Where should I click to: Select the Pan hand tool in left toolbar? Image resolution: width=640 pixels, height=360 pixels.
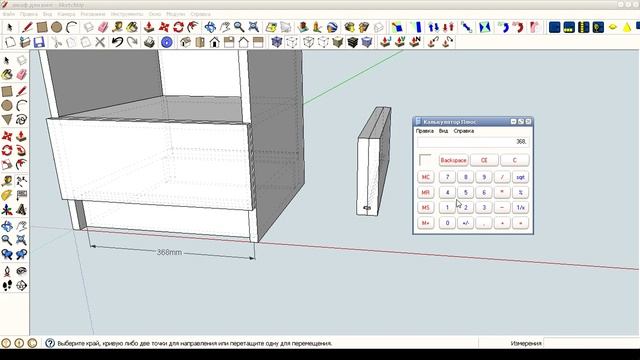click(x=21, y=226)
